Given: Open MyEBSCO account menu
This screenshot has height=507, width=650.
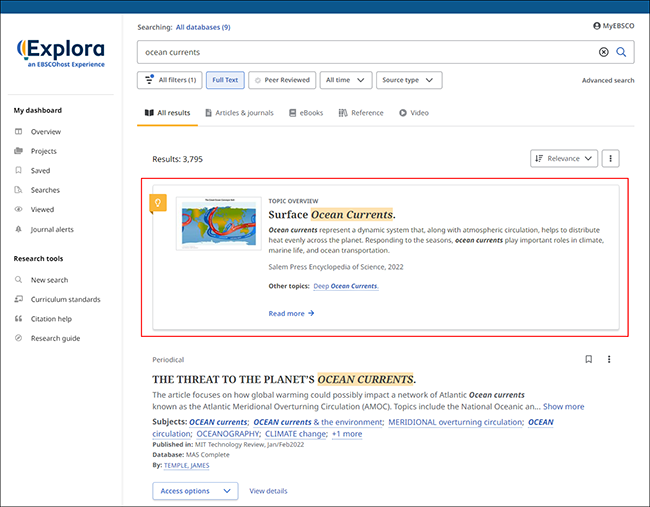Looking at the screenshot, I should 614,26.
